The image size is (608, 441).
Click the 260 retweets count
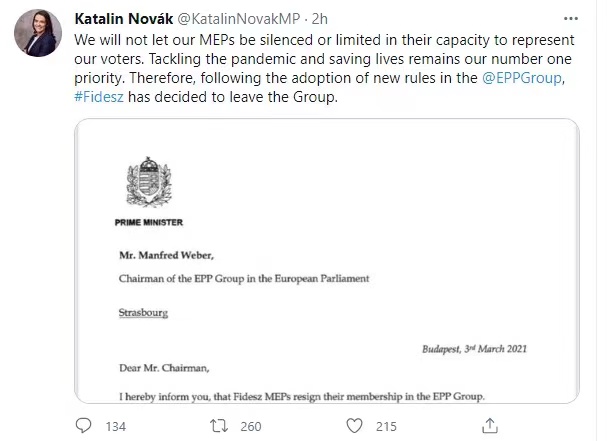click(x=251, y=427)
